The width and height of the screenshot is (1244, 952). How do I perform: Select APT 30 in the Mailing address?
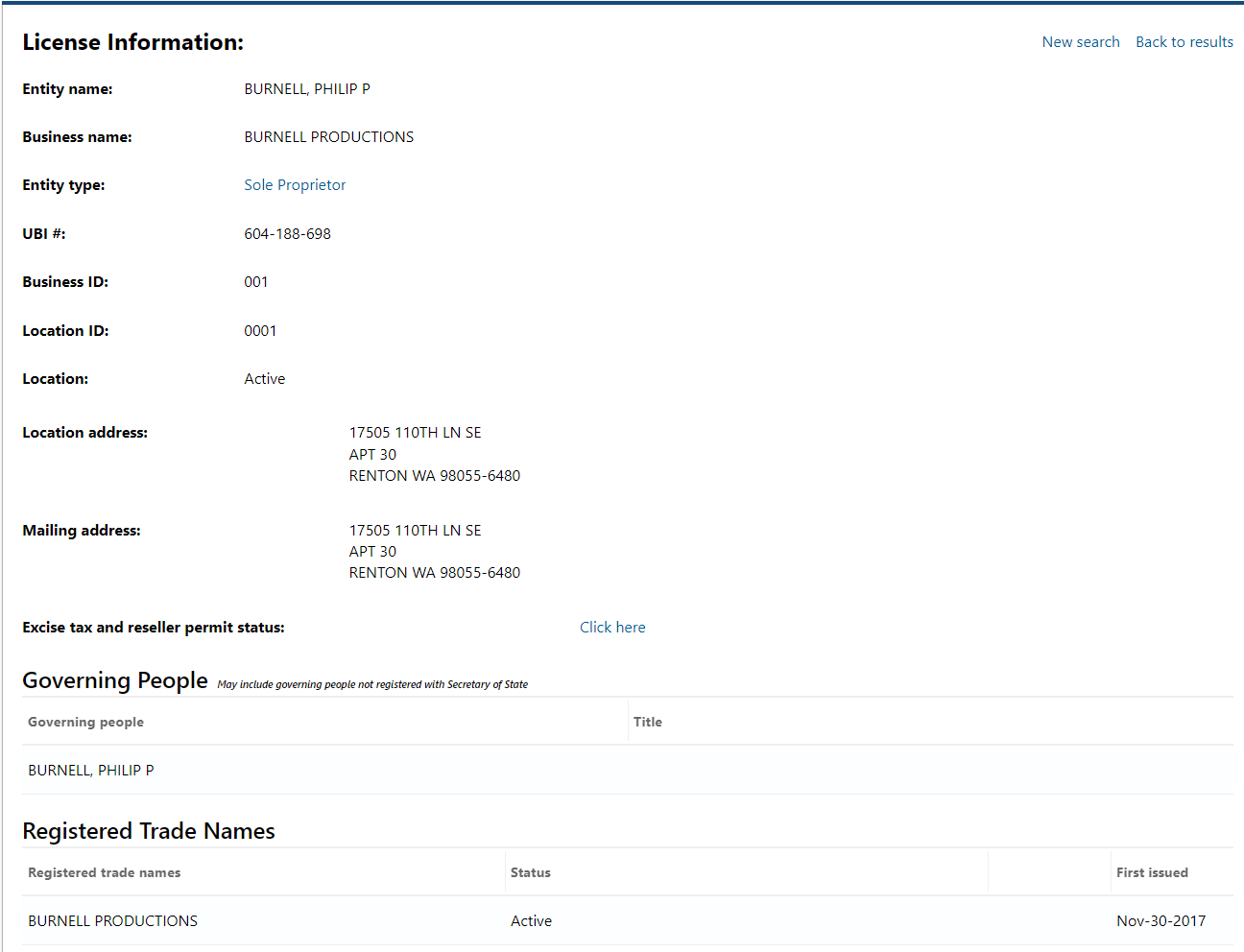click(x=372, y=552)
